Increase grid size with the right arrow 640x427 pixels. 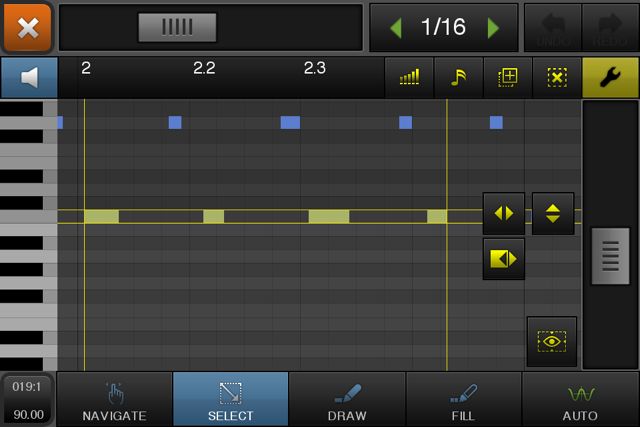[493, 27]
